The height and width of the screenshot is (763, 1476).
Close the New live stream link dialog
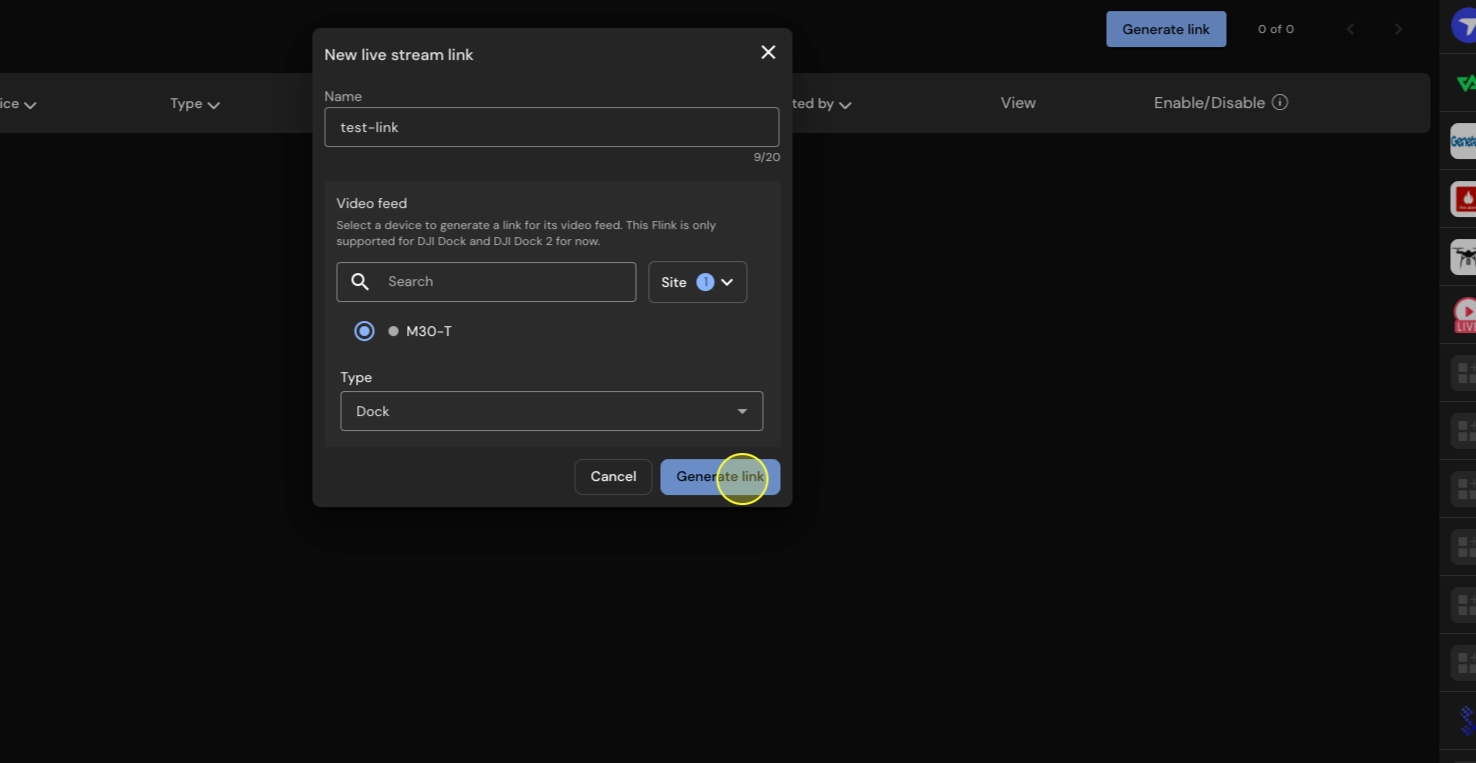pos(768,52)
